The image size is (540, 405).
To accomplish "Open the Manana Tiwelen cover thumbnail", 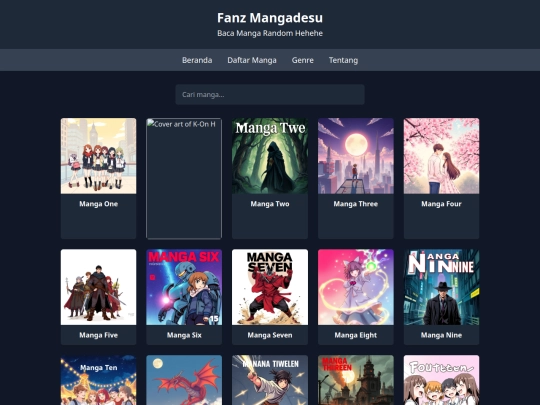I will click(x=270, y=380).
